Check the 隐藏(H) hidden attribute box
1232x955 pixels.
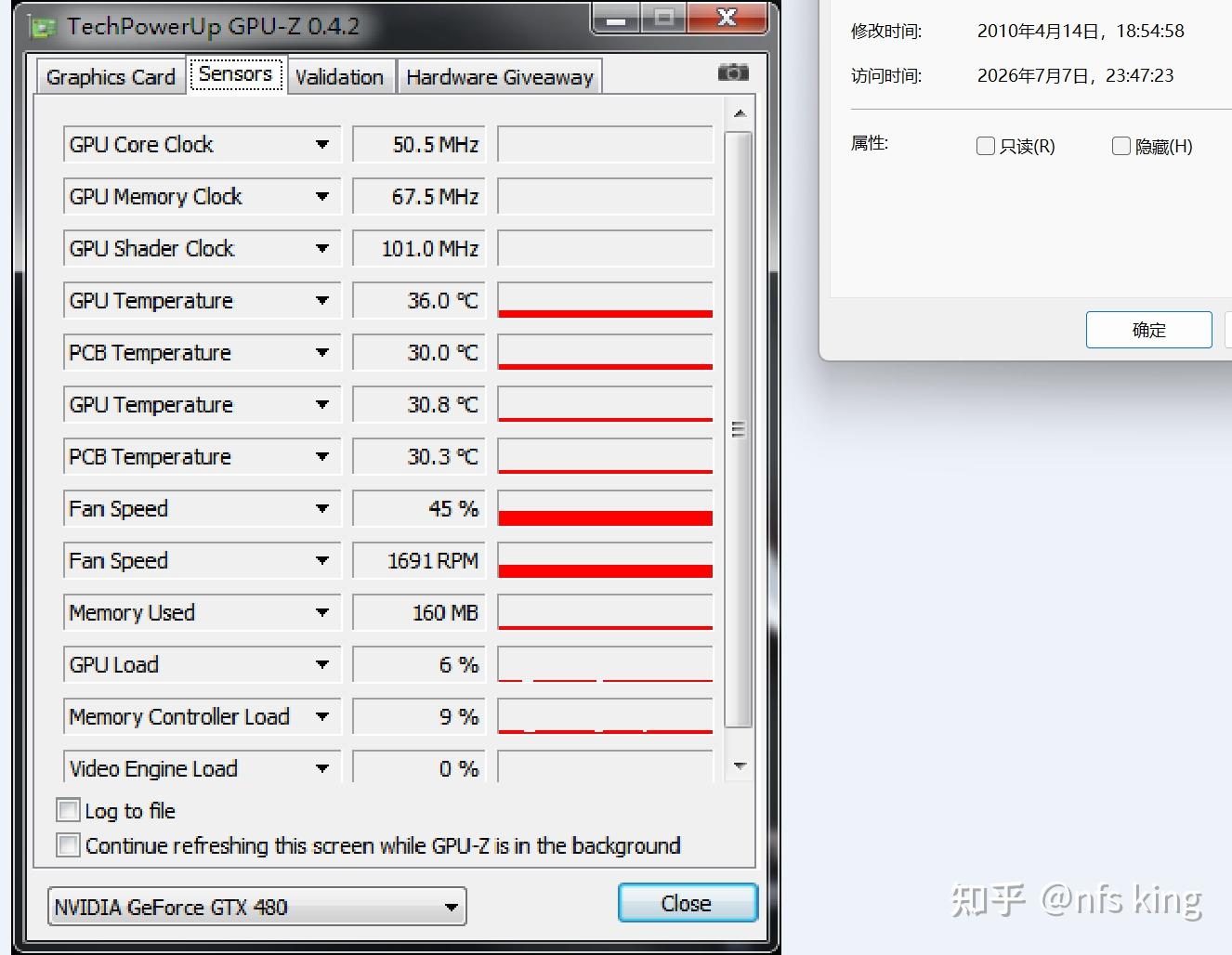1121,146
